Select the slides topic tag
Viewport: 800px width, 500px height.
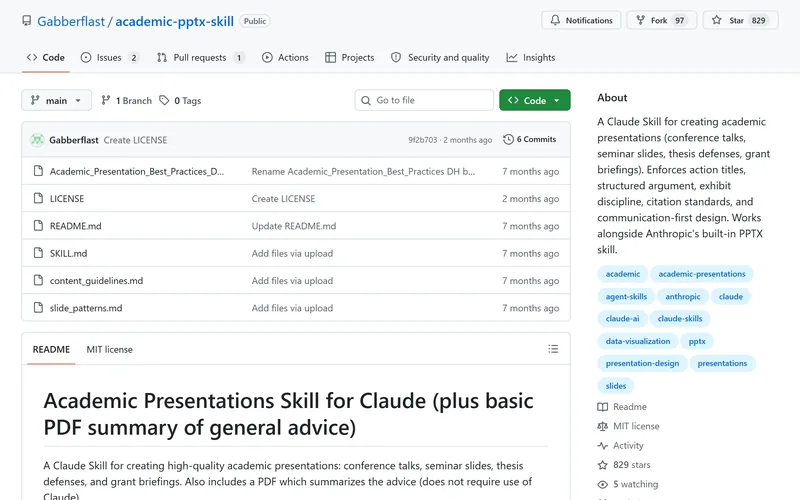tap(616, 386)
